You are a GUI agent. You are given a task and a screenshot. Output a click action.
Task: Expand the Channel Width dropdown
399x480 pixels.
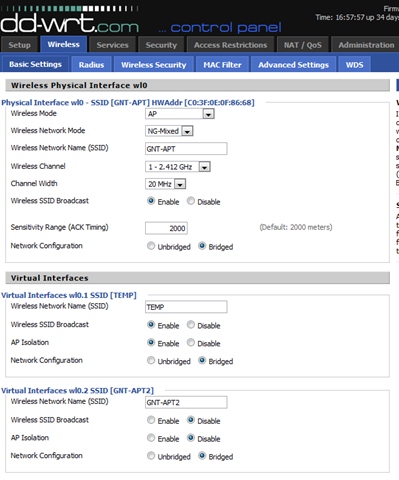(165, 184)
